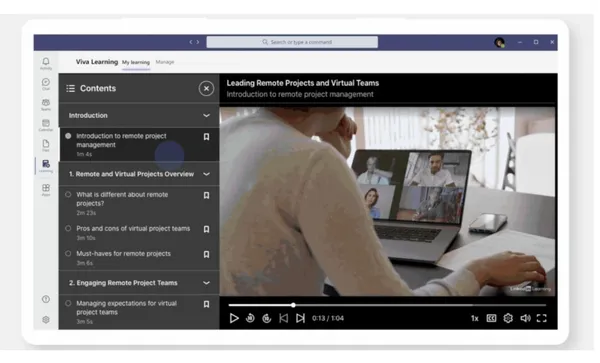Viewport: 600px width, 363px height.
Task: Open the Manage tab
Action: tap(165, 62)
